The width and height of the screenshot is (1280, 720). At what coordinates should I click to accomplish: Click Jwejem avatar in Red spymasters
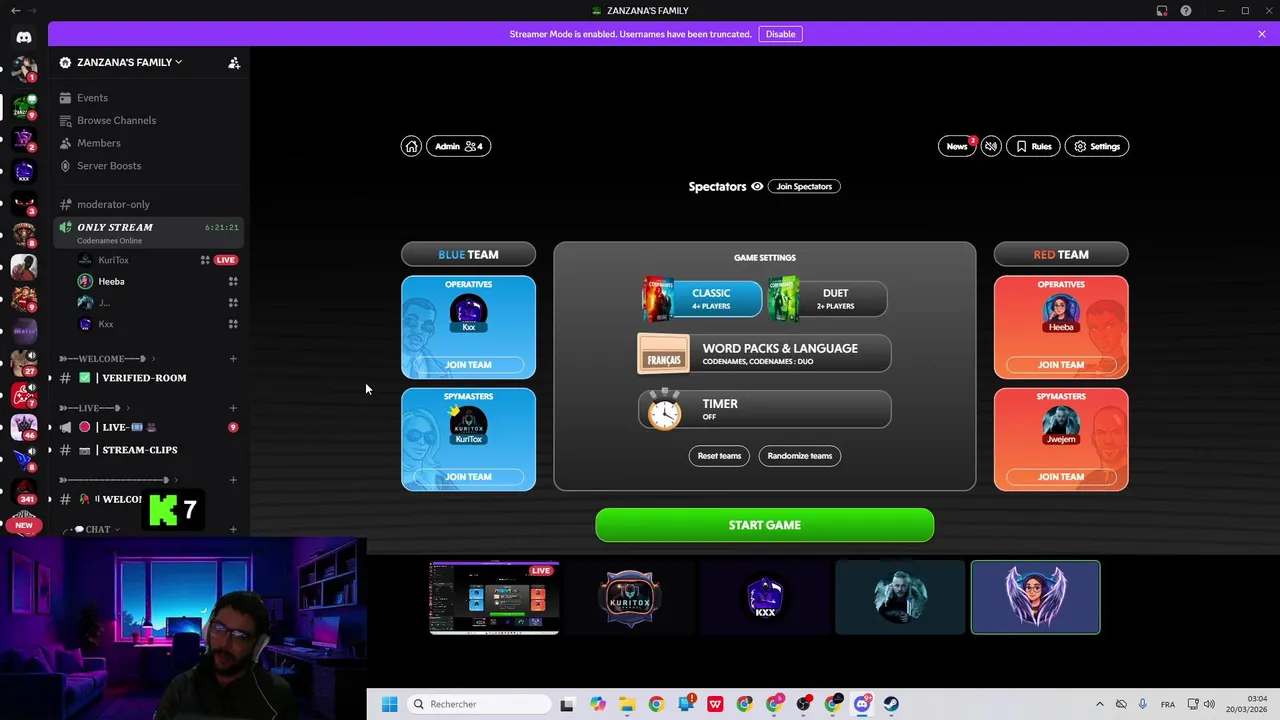click(1061, 424)
